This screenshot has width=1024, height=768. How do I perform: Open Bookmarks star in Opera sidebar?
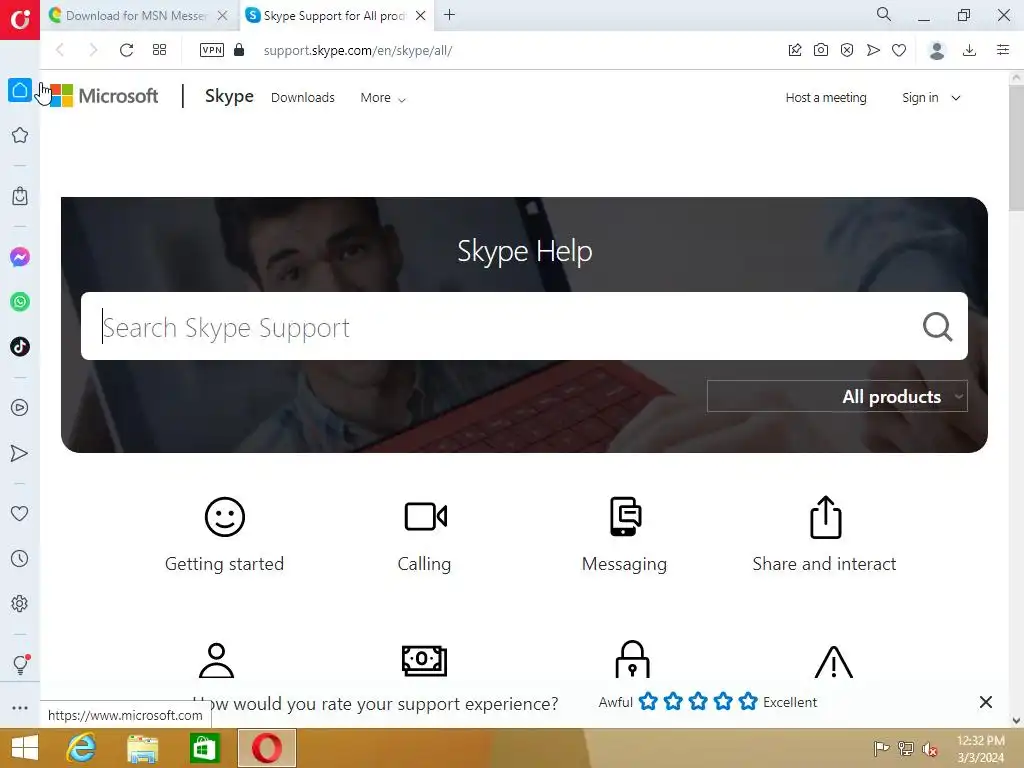(20, 135)
